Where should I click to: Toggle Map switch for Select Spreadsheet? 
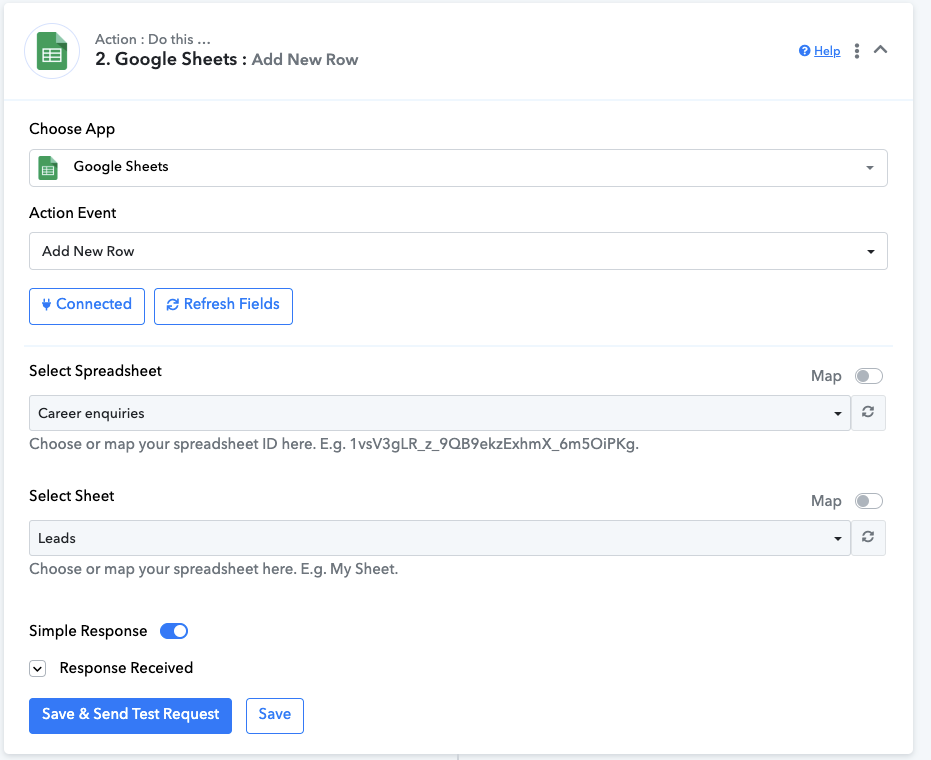(869, 376)
